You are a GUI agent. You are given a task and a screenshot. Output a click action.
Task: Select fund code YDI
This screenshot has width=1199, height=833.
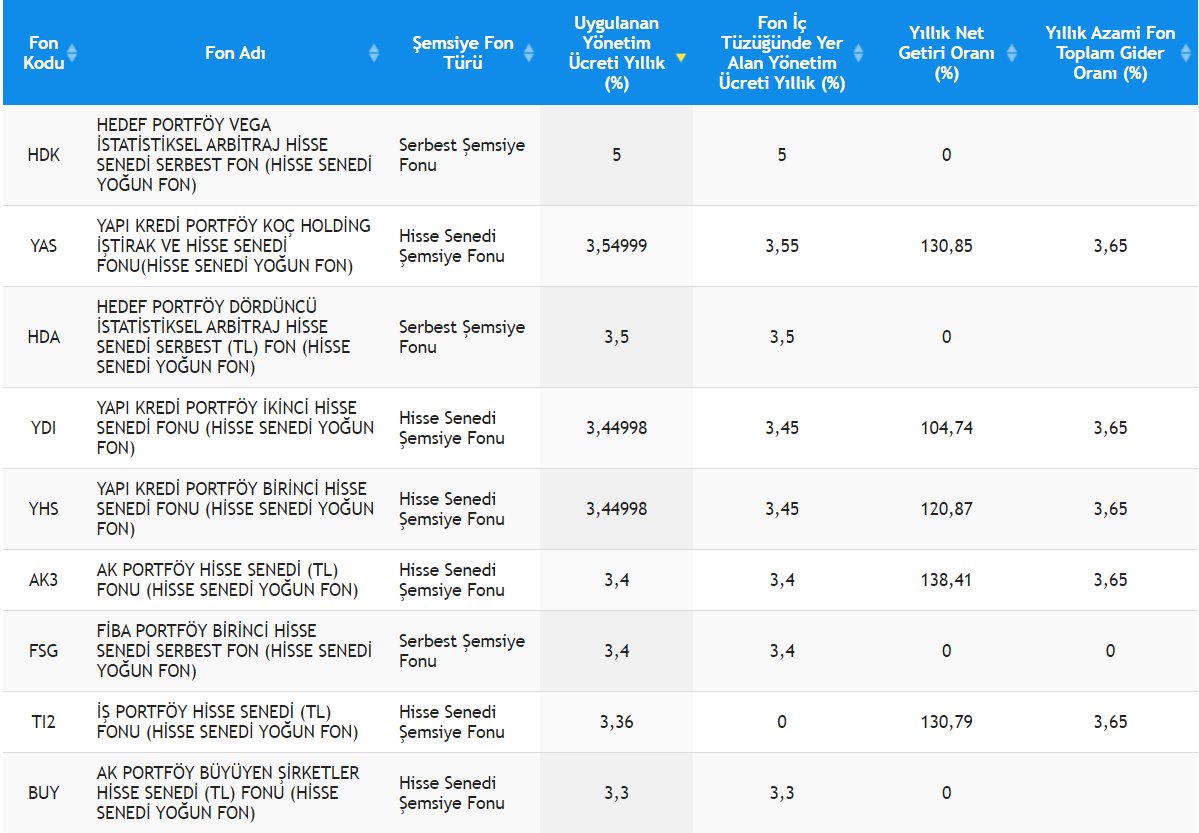[x=44, y=428]
